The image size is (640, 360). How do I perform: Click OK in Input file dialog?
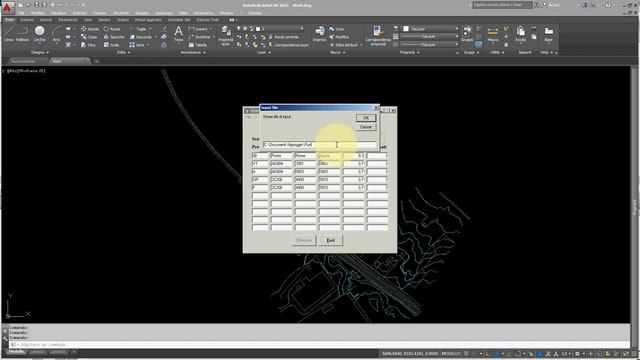[x=365, y=118]
